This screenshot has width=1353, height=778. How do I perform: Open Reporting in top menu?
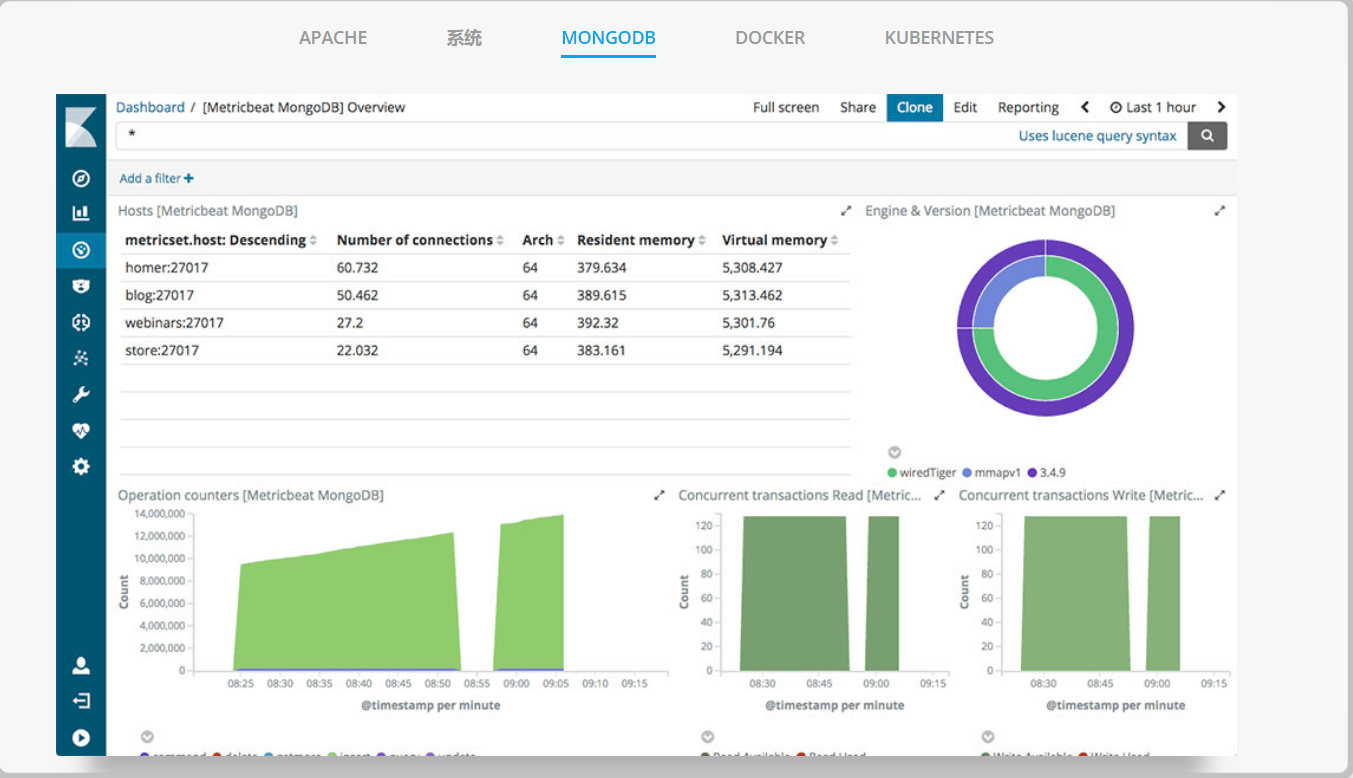tap(1028, 107)
